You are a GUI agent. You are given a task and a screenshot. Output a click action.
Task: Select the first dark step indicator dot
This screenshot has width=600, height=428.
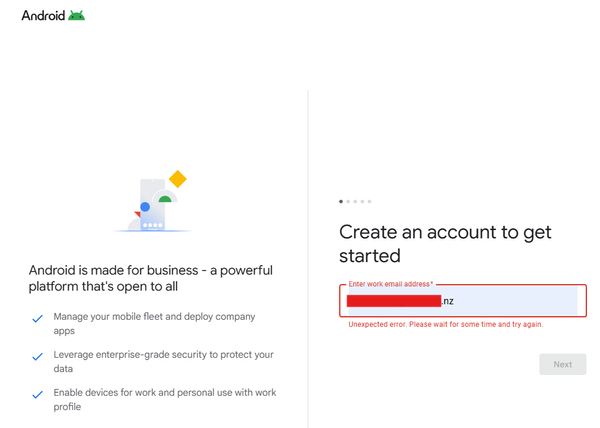(341, 202)
